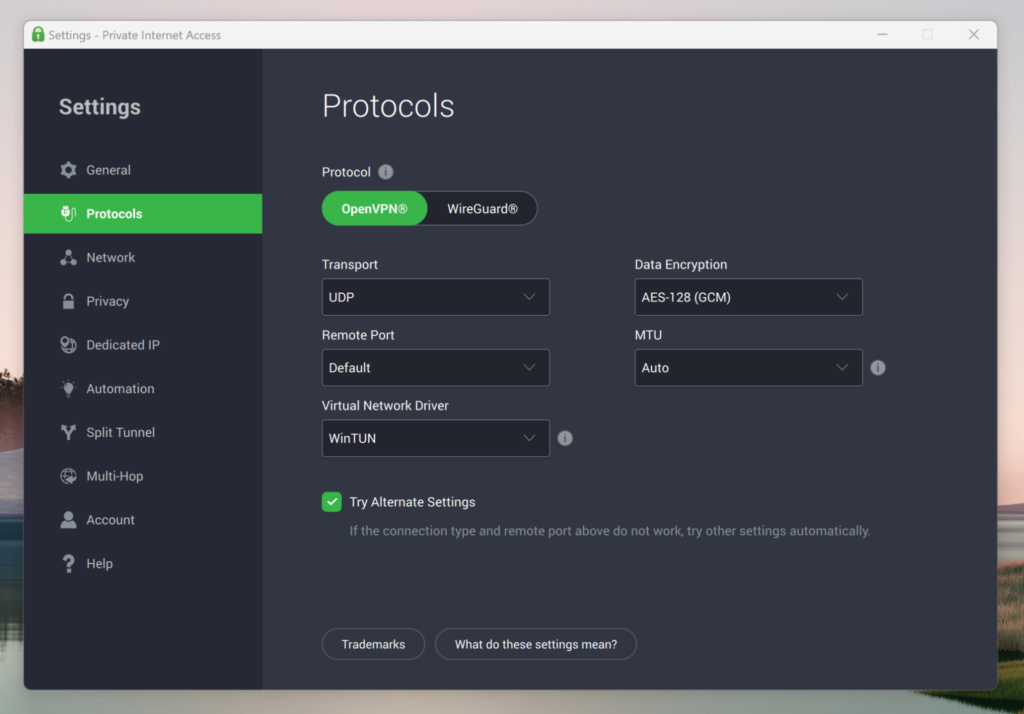Viewport: 1024px width, 714px height.
Task: Click the info icon next to Protocol
Action: (x=386, y=172)
